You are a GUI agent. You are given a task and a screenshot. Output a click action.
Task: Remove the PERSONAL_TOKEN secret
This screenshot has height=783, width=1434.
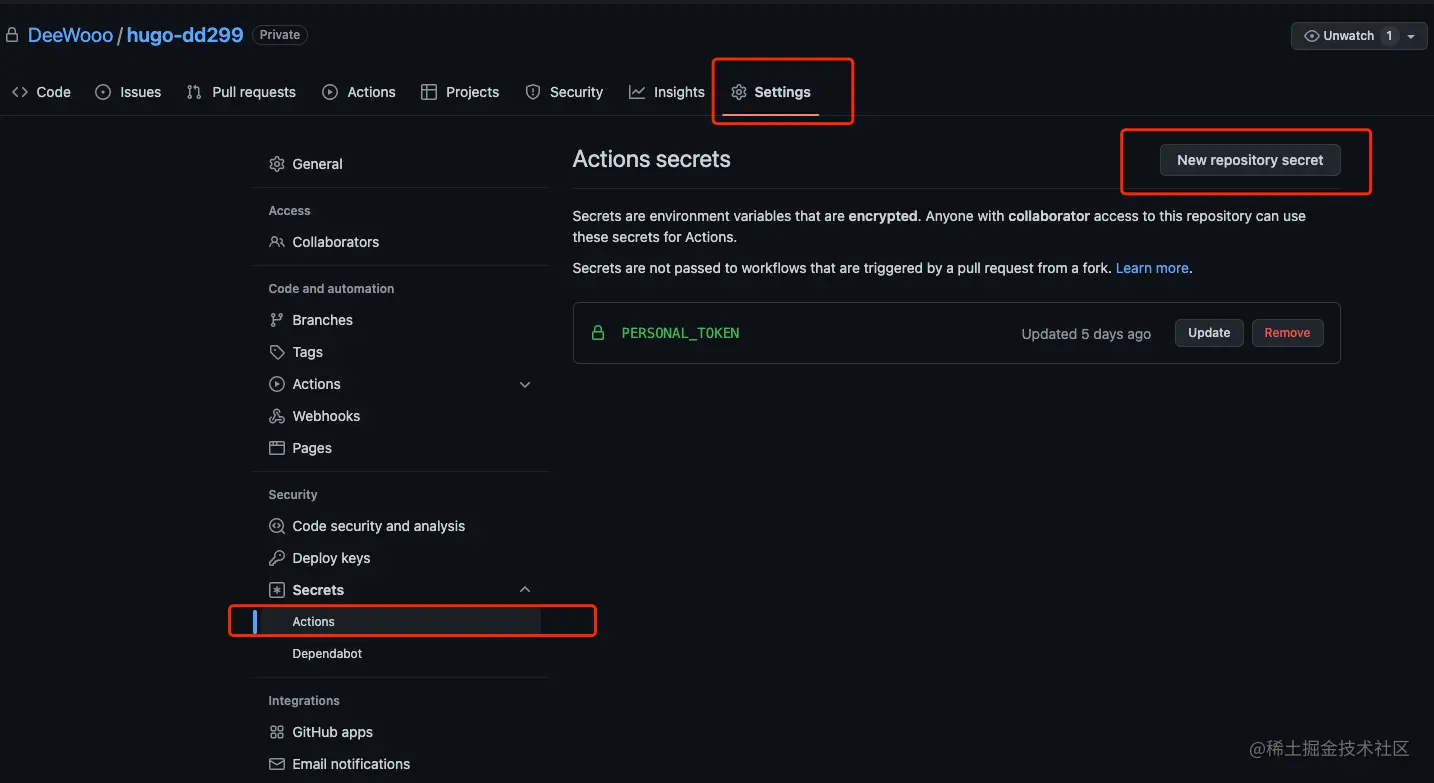[x=1287, y=333]
